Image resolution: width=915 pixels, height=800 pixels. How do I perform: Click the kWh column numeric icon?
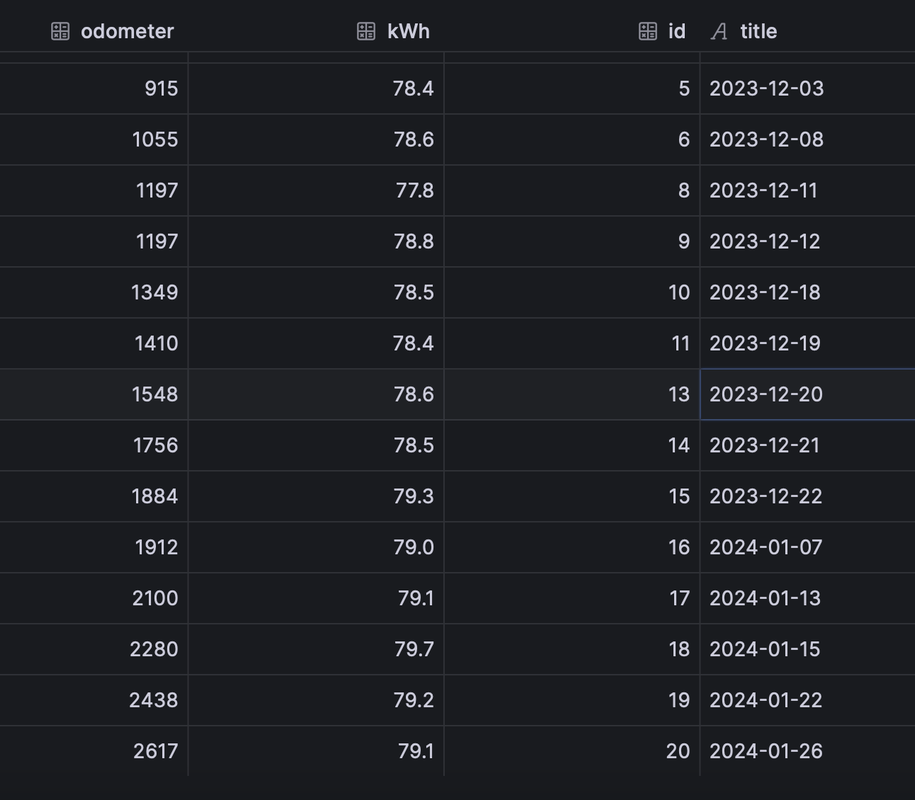[x=366, y=32]
